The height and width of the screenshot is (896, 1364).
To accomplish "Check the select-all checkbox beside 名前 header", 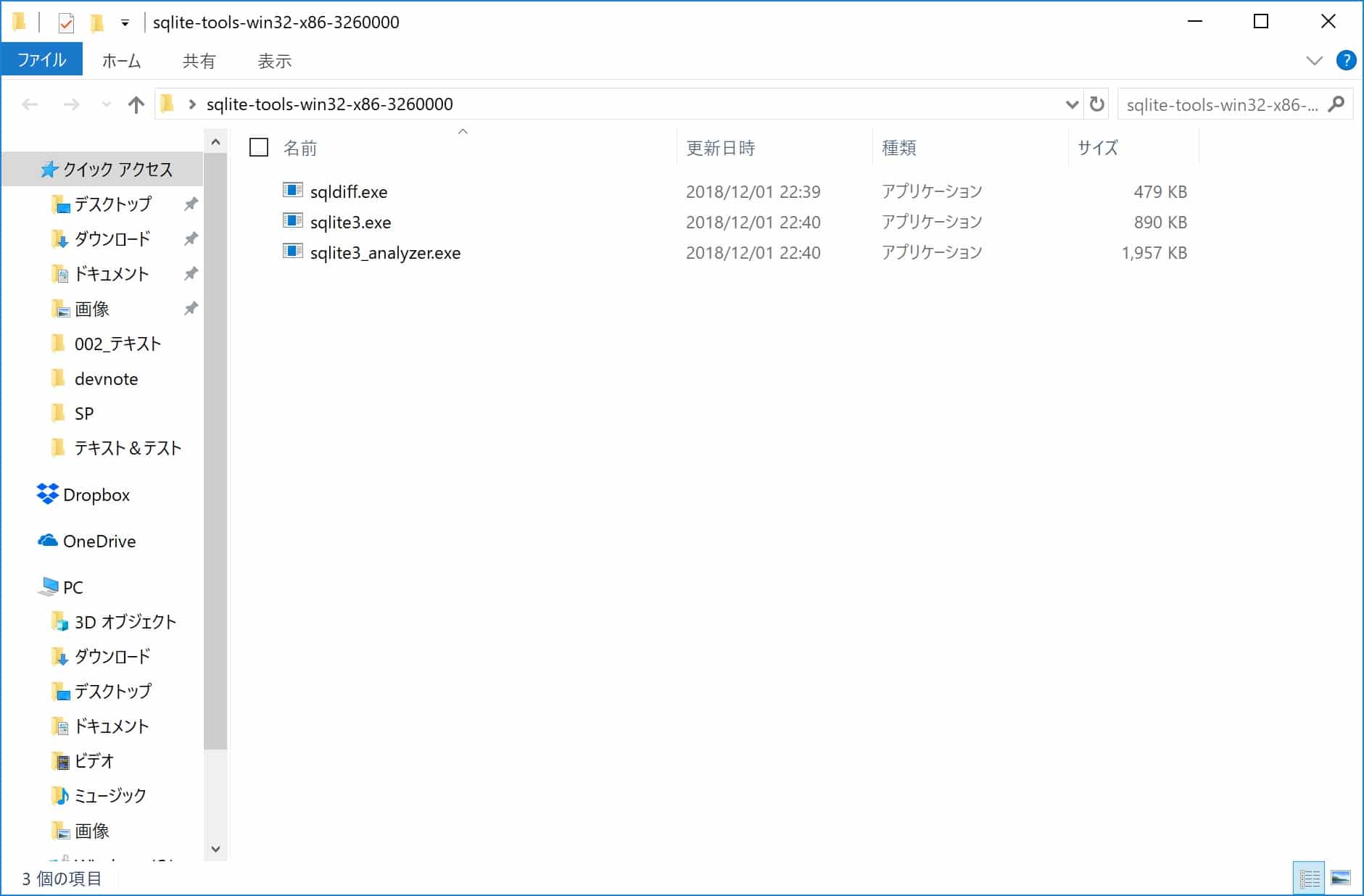I will coord(258,147).
